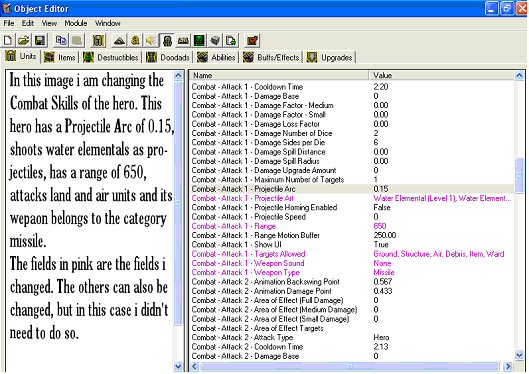
Task: Switch to the Doodads tab
Action: tap(168, 58)
